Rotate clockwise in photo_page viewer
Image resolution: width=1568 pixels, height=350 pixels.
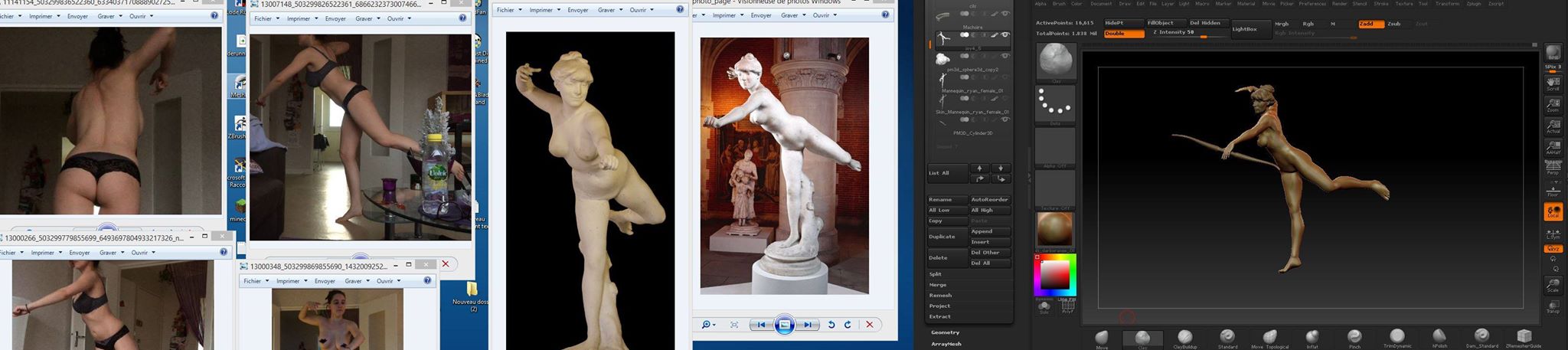coord(848,325)
